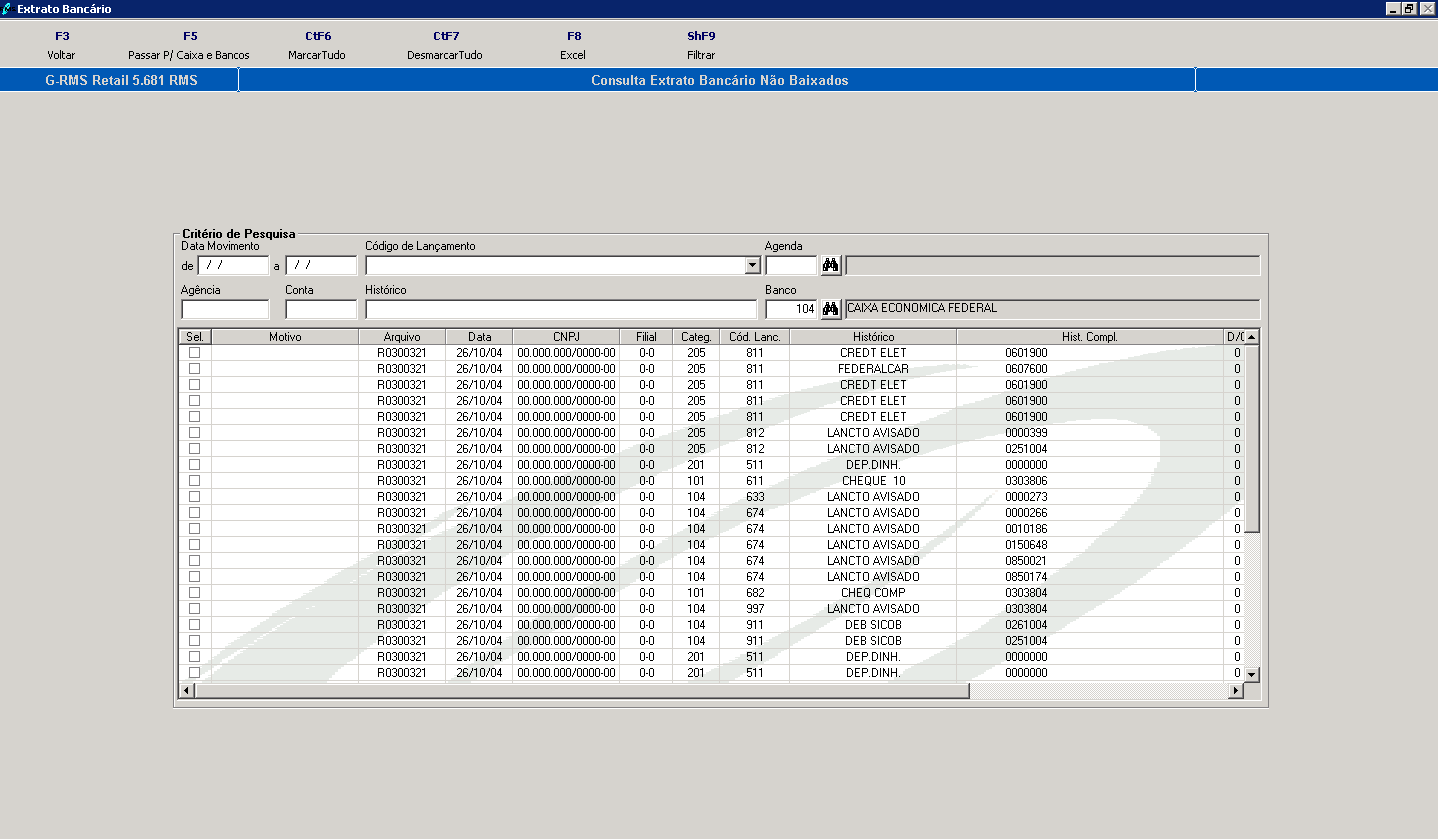Image resolution: width=1438 pixels, height=839 pixels.
Task: Click the horizontal scrollbar left arrow
Action: tap(186, 690)
